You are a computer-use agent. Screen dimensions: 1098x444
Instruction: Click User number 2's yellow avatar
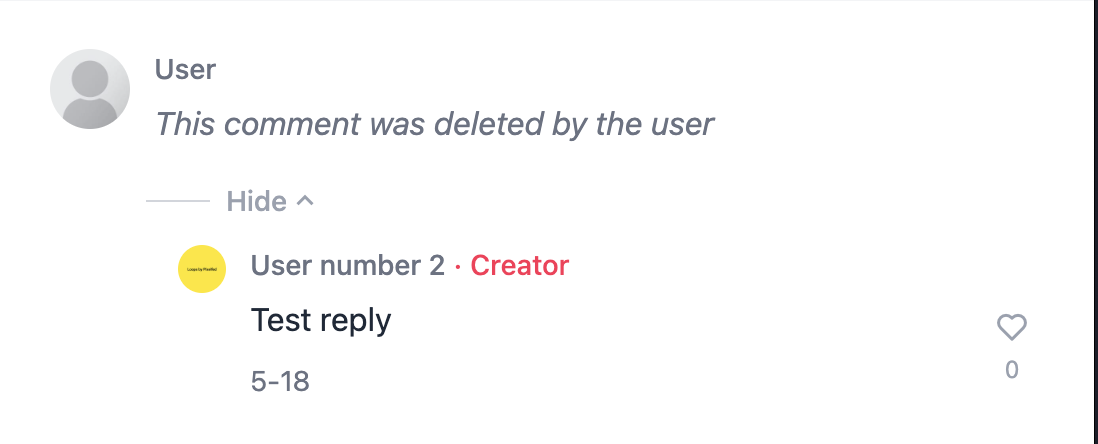click(x=202, y=269)
